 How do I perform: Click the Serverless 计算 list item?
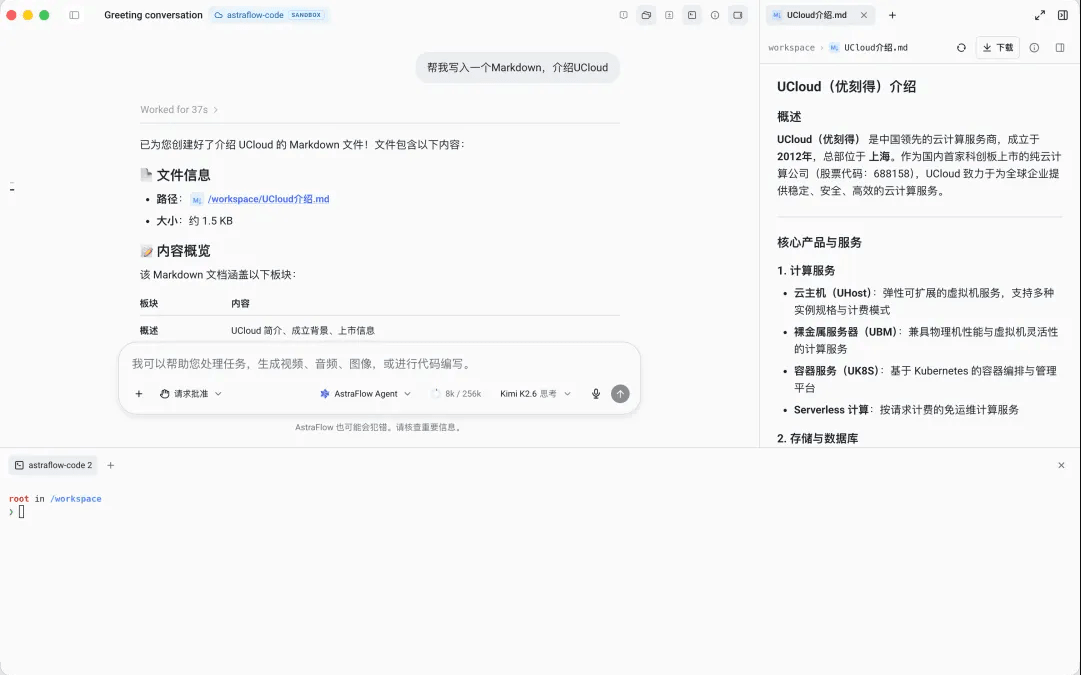point(906,410)
